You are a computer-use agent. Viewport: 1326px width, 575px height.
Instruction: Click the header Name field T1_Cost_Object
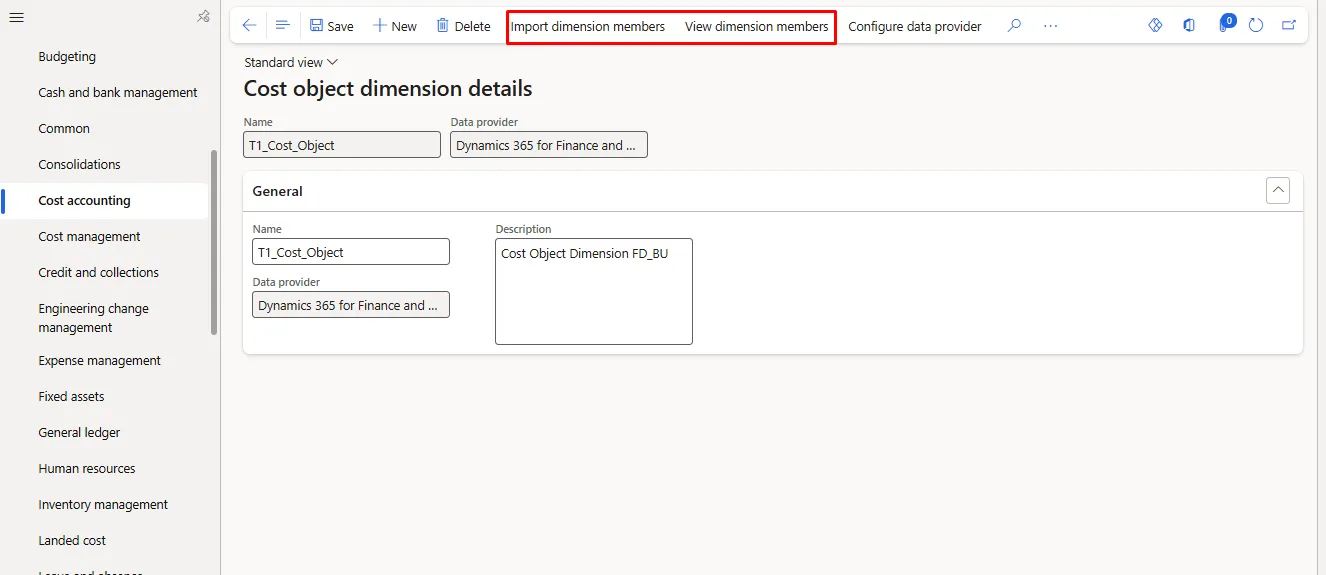342,145
